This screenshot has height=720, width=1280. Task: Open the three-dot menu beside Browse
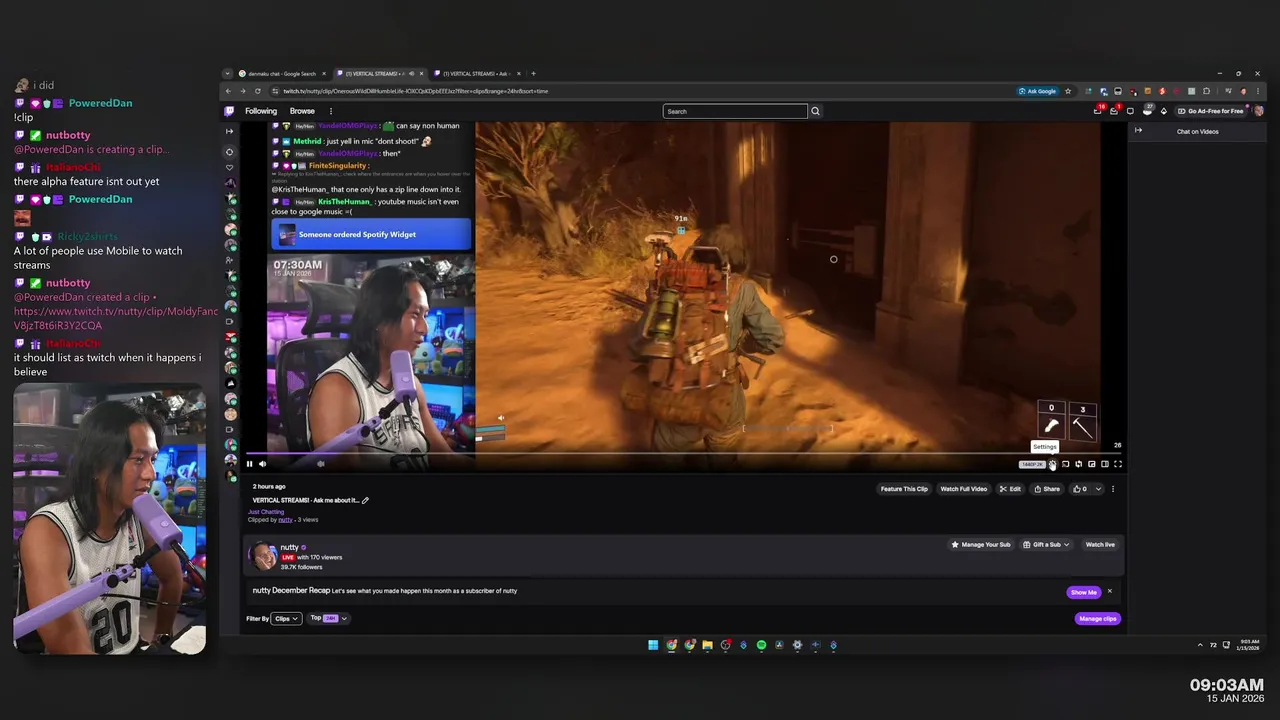[x=330, y=111]
